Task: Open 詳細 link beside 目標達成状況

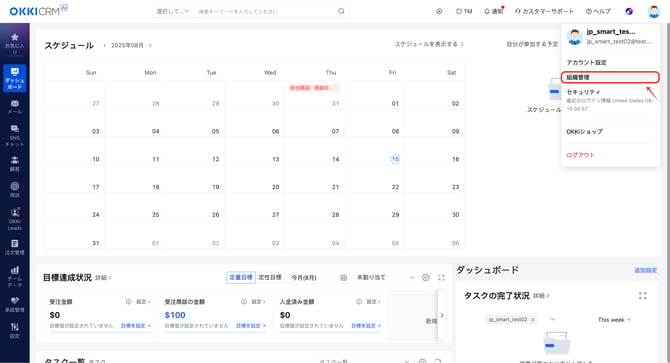Action: coord(103,278)
